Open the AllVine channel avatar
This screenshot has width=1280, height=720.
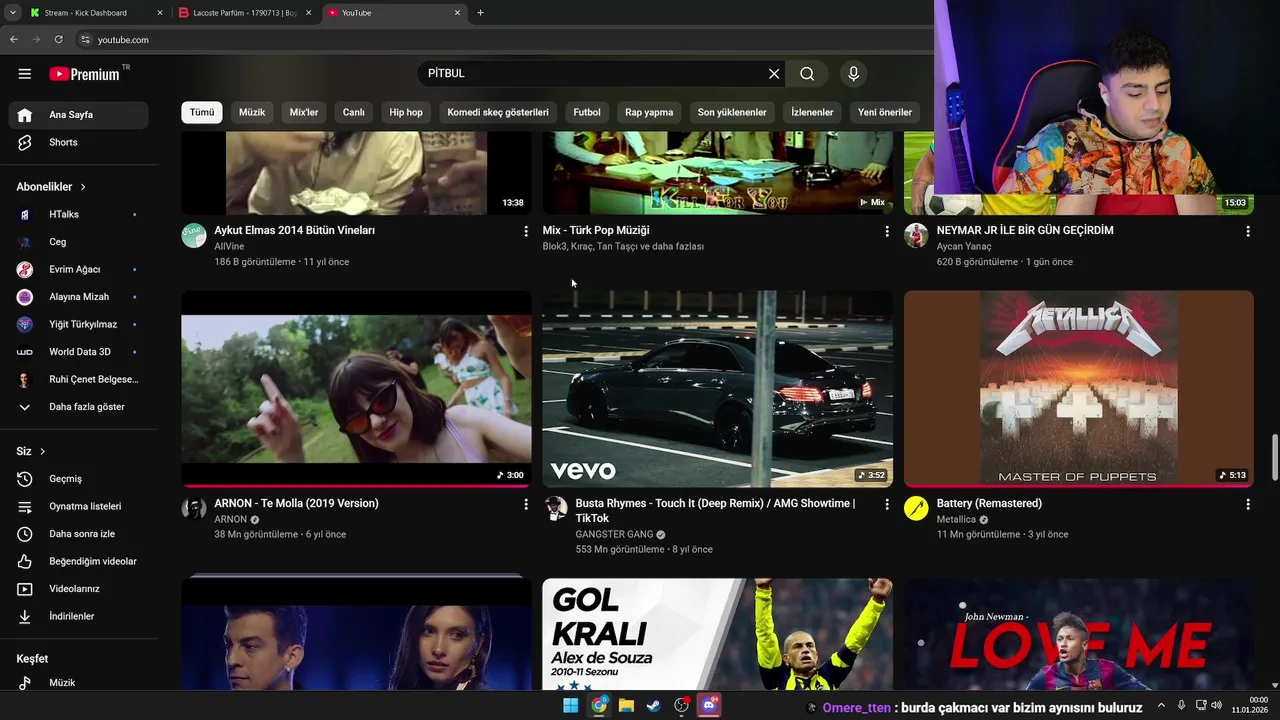pyautogui.click(x=193, y=235)
